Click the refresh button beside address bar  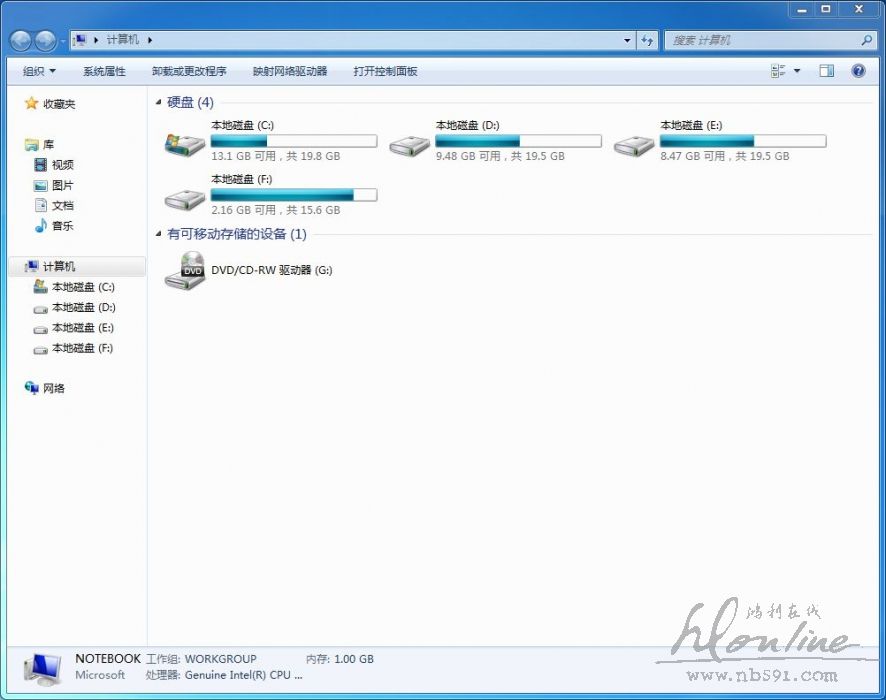[647, 40]
